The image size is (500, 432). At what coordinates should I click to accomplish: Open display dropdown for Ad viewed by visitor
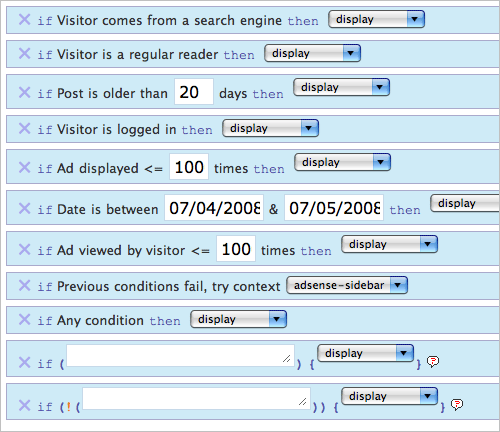(390, 244)
